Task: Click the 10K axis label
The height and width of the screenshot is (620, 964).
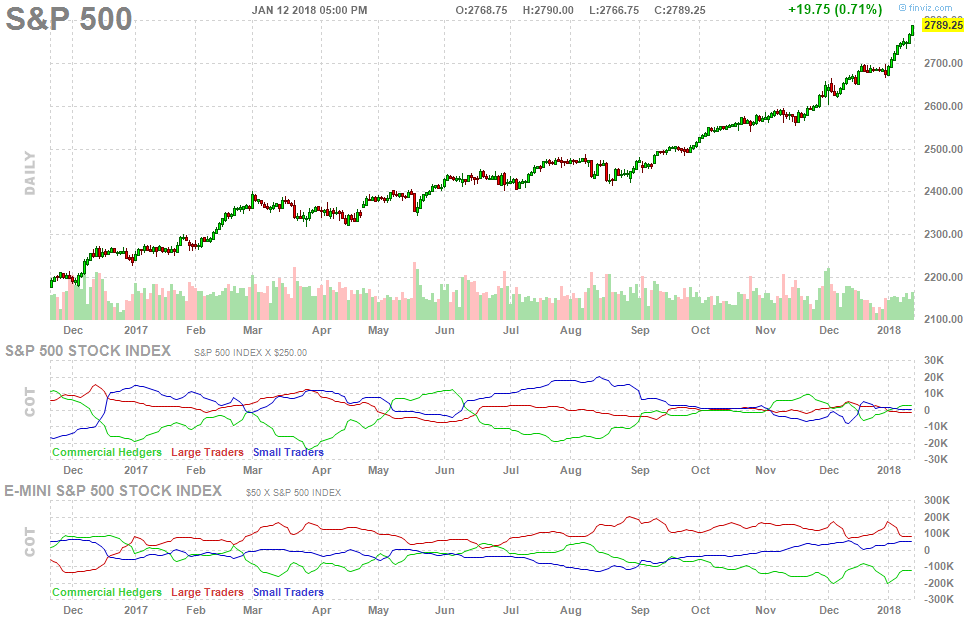Action: click(x=934, y=394)
